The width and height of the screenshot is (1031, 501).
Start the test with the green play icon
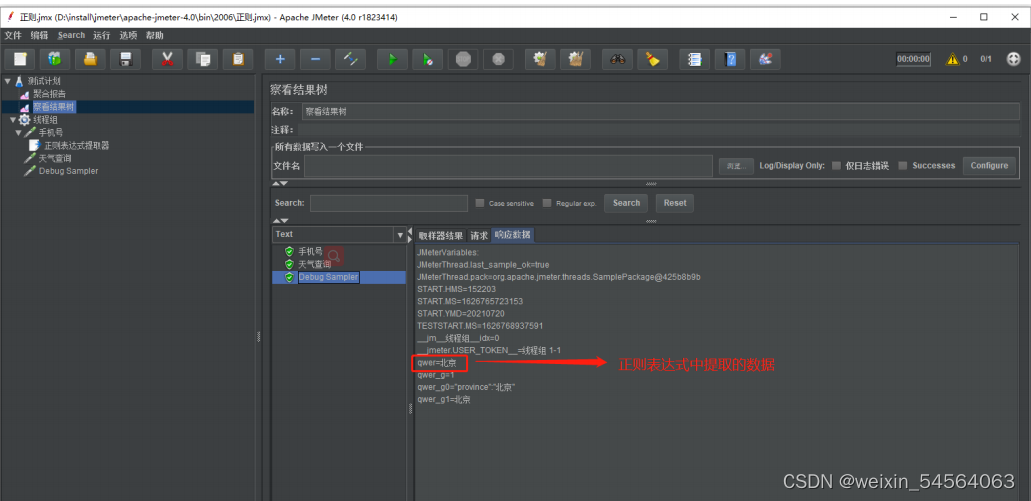click(393, 59)
